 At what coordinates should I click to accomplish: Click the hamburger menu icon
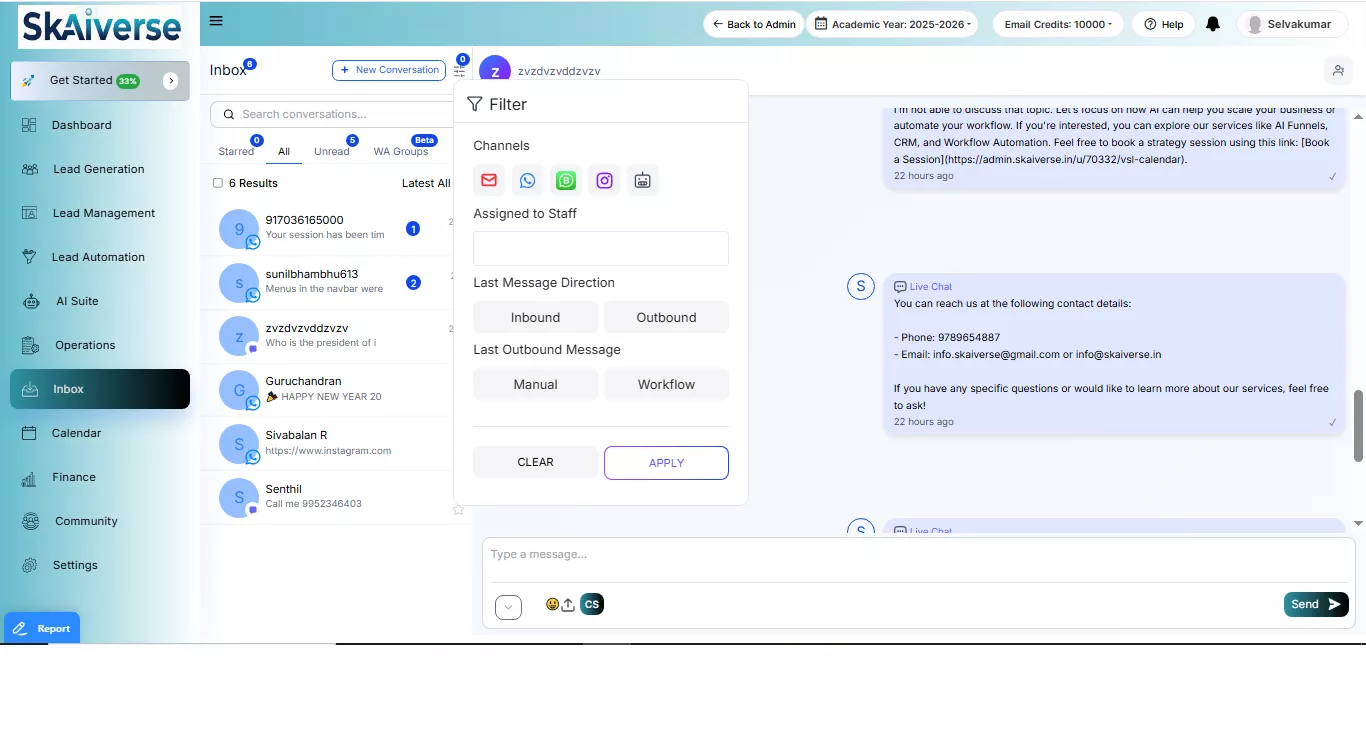click(x=216, y=21)
